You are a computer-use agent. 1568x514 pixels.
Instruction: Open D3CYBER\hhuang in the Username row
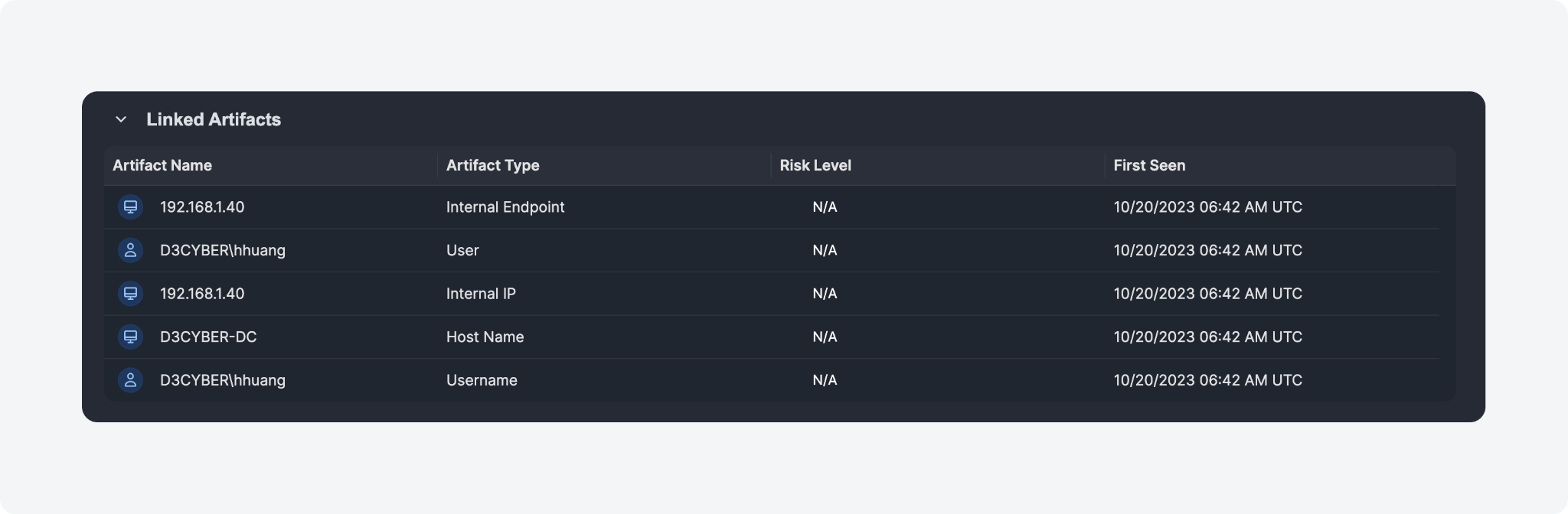pos(223,380)
